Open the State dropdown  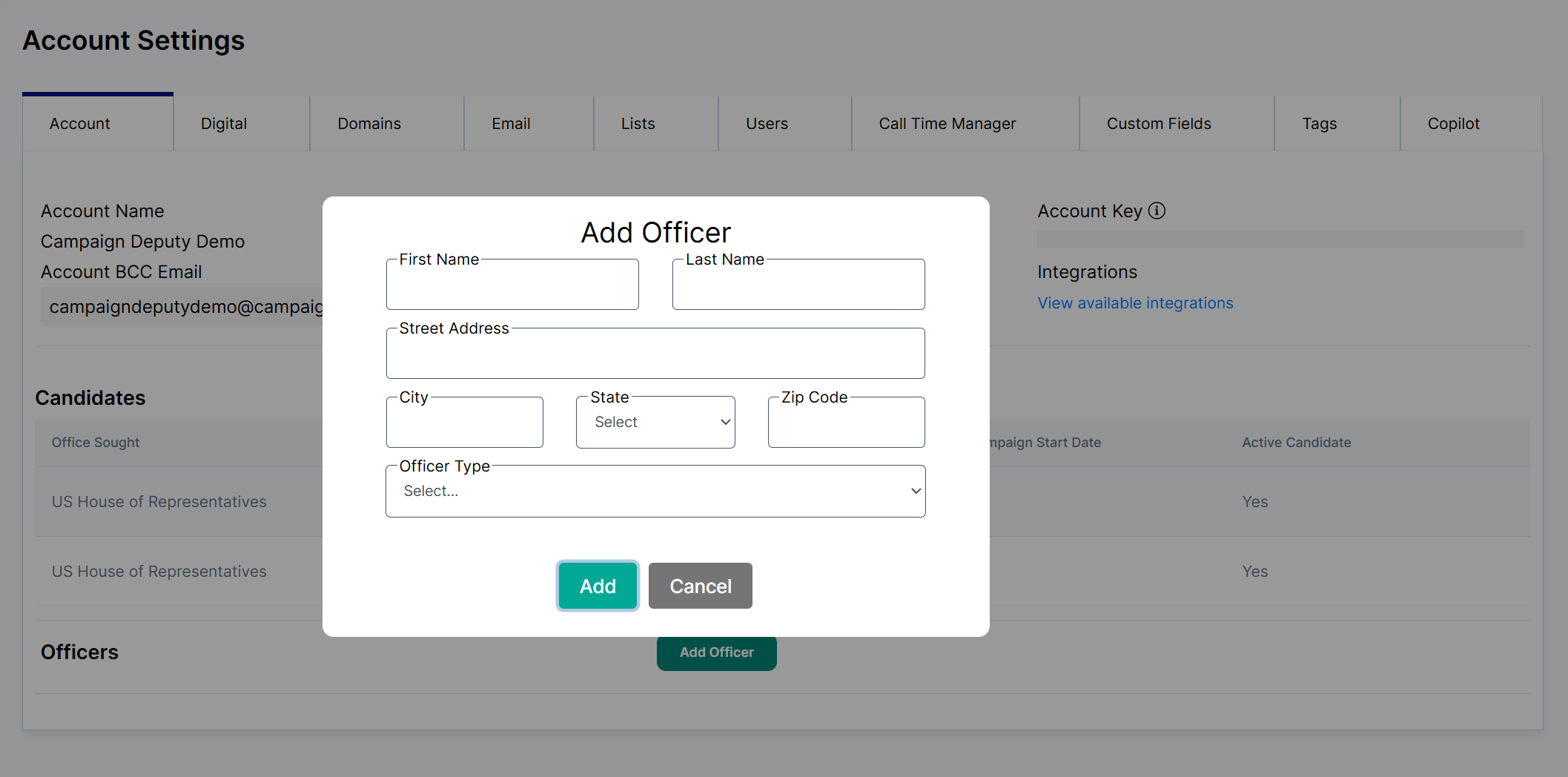[x=655, y=422]
